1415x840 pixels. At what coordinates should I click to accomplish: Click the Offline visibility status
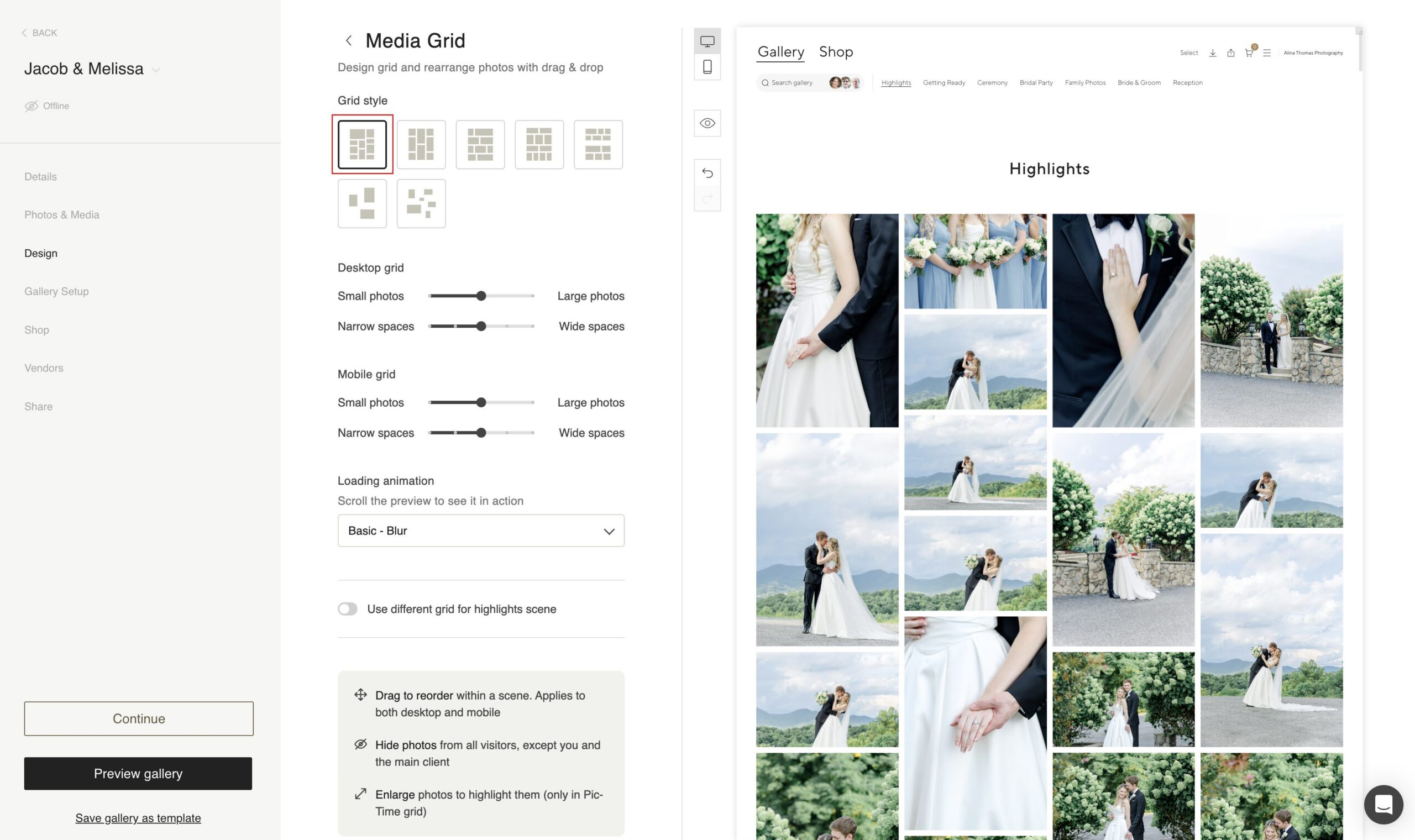(x=47, y=106)
